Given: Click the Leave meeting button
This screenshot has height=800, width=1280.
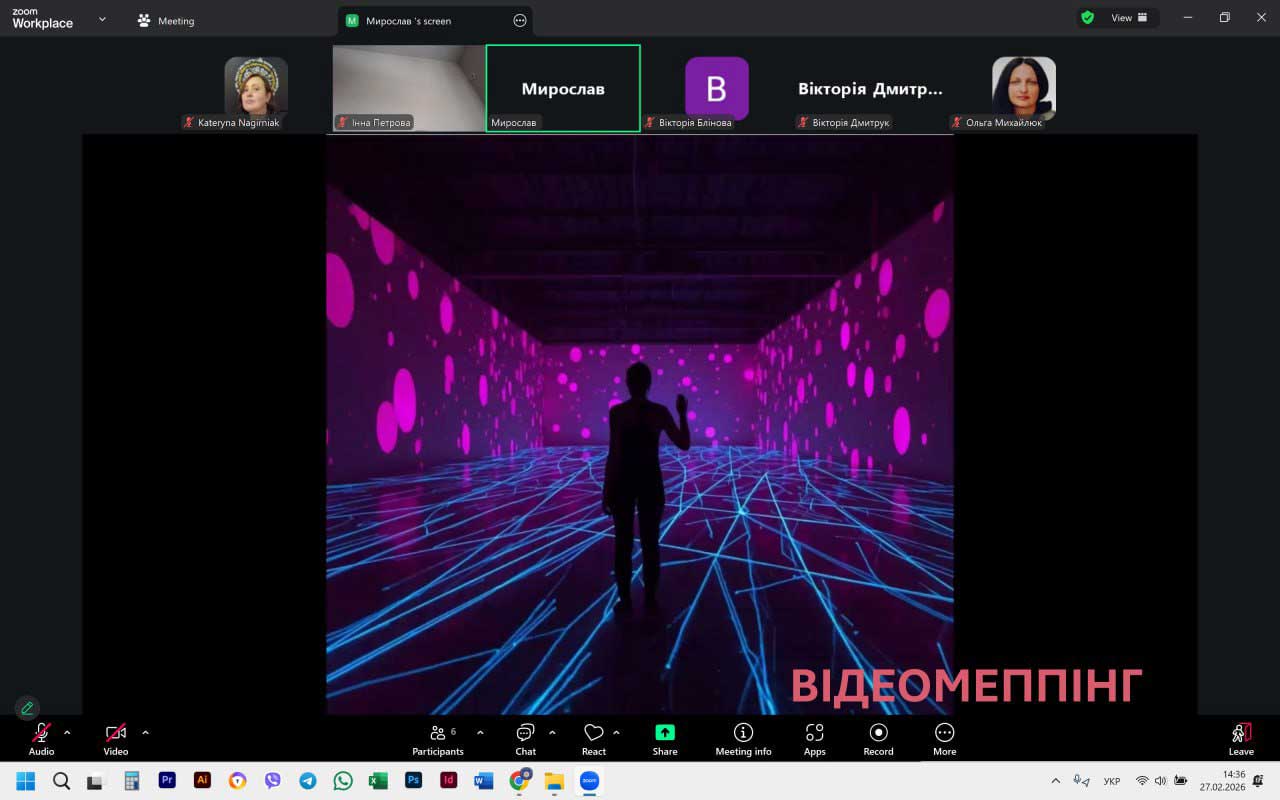Looking at the screenshot, I should pos(1241,739).
